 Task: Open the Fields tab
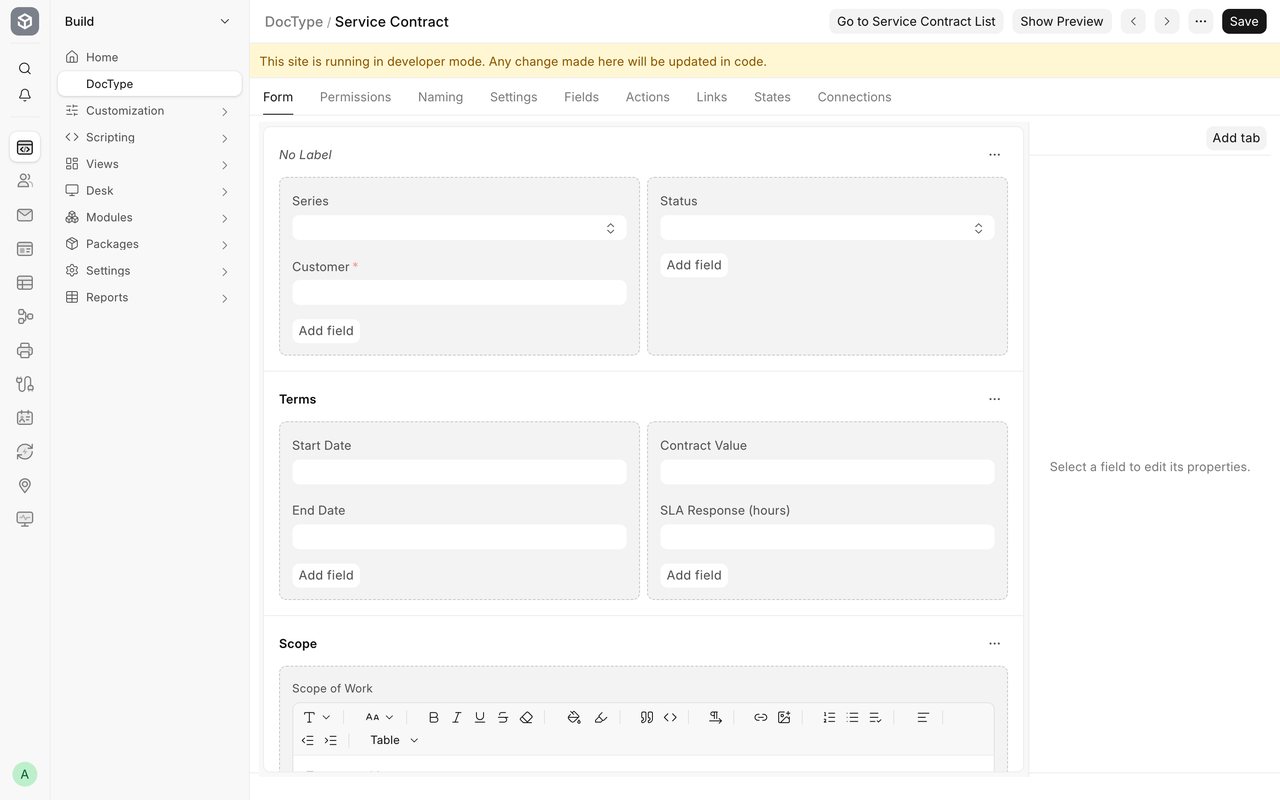click(581, 97)
